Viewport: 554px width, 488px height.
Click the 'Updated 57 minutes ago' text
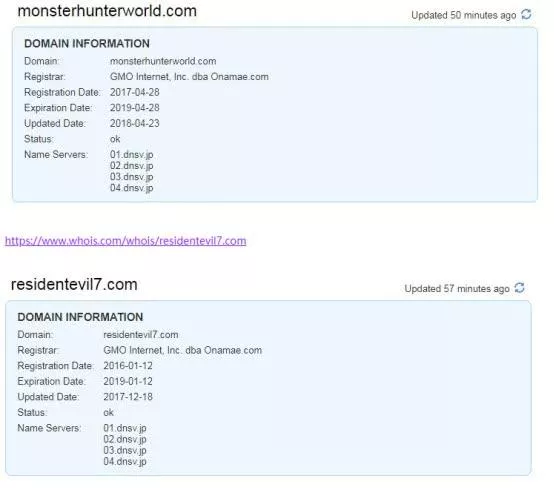[x=457, y=289]
